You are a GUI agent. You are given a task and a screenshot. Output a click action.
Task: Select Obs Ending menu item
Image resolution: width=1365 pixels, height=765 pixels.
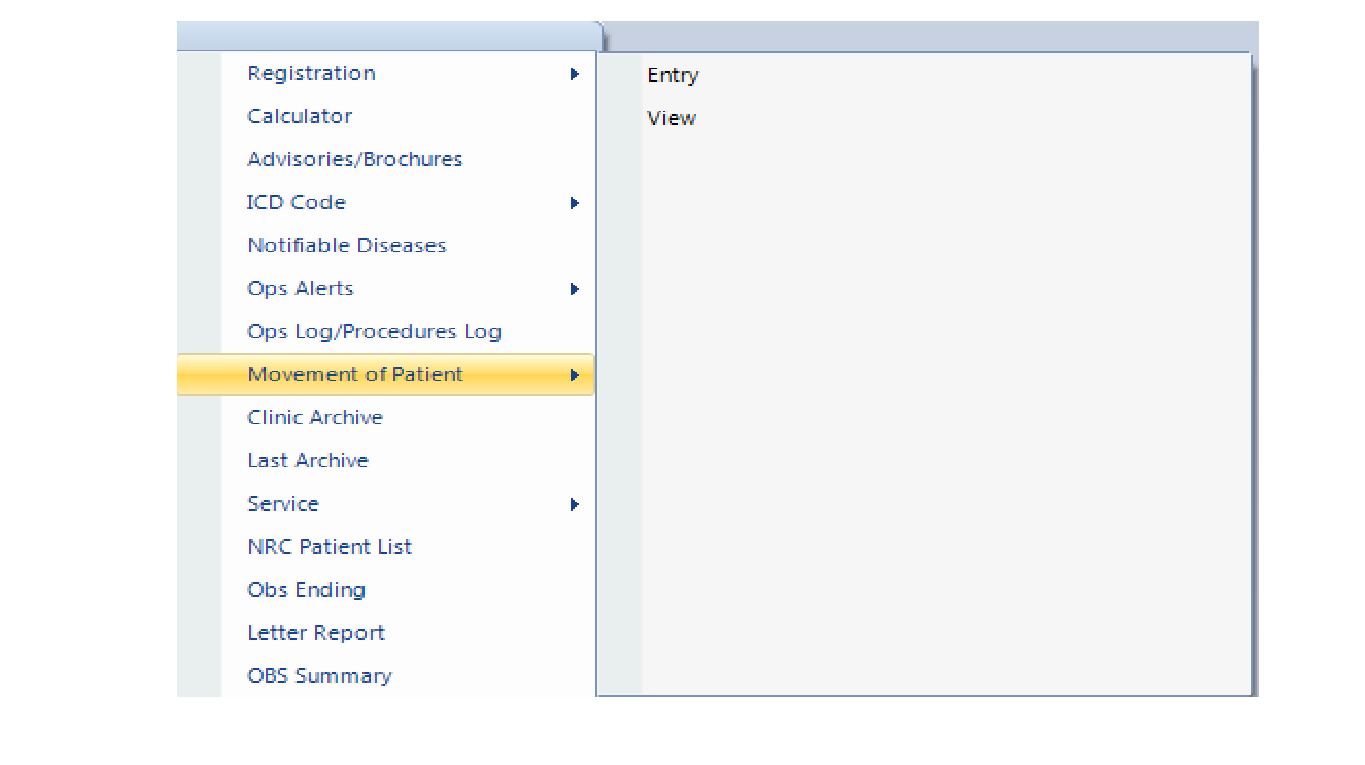point(306,590)
